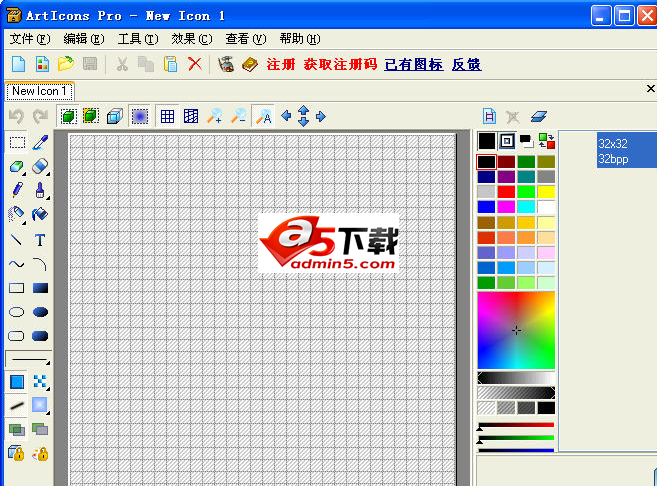
Task: Open the line width dropdown
Action: coord(28,360)
